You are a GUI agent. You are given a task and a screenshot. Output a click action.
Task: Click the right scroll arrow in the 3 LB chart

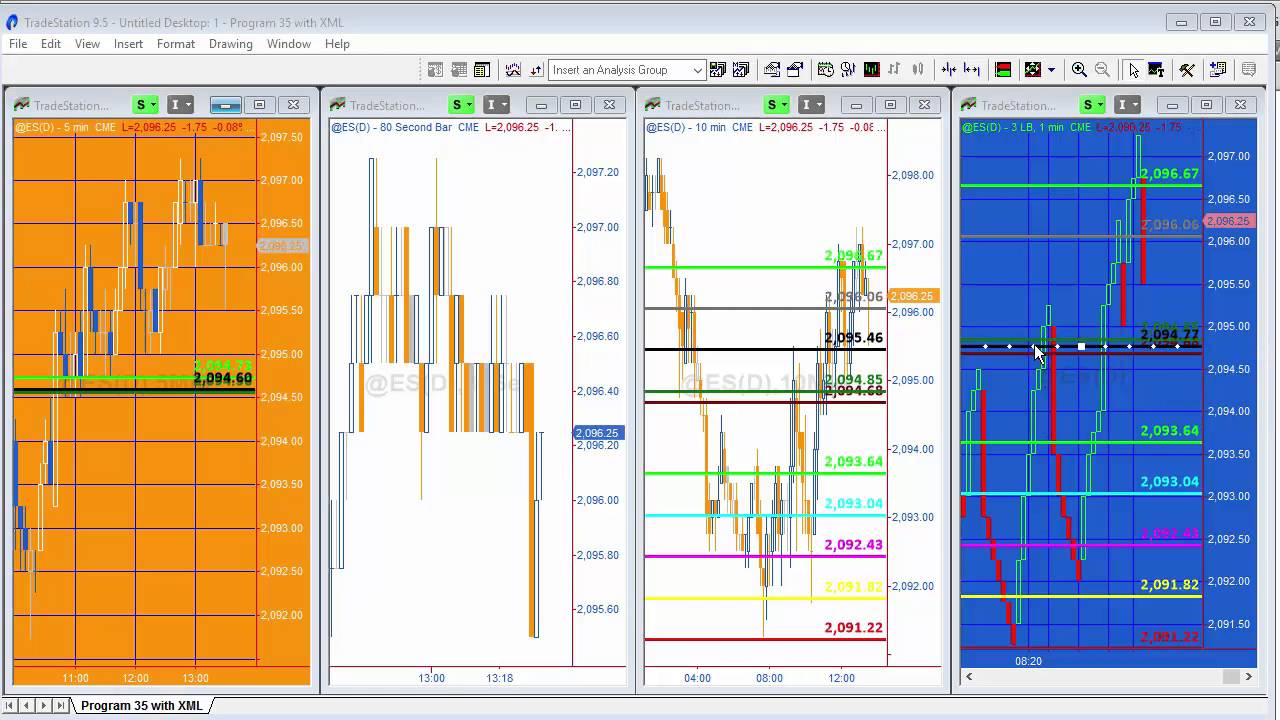(x=1248, y=677)
